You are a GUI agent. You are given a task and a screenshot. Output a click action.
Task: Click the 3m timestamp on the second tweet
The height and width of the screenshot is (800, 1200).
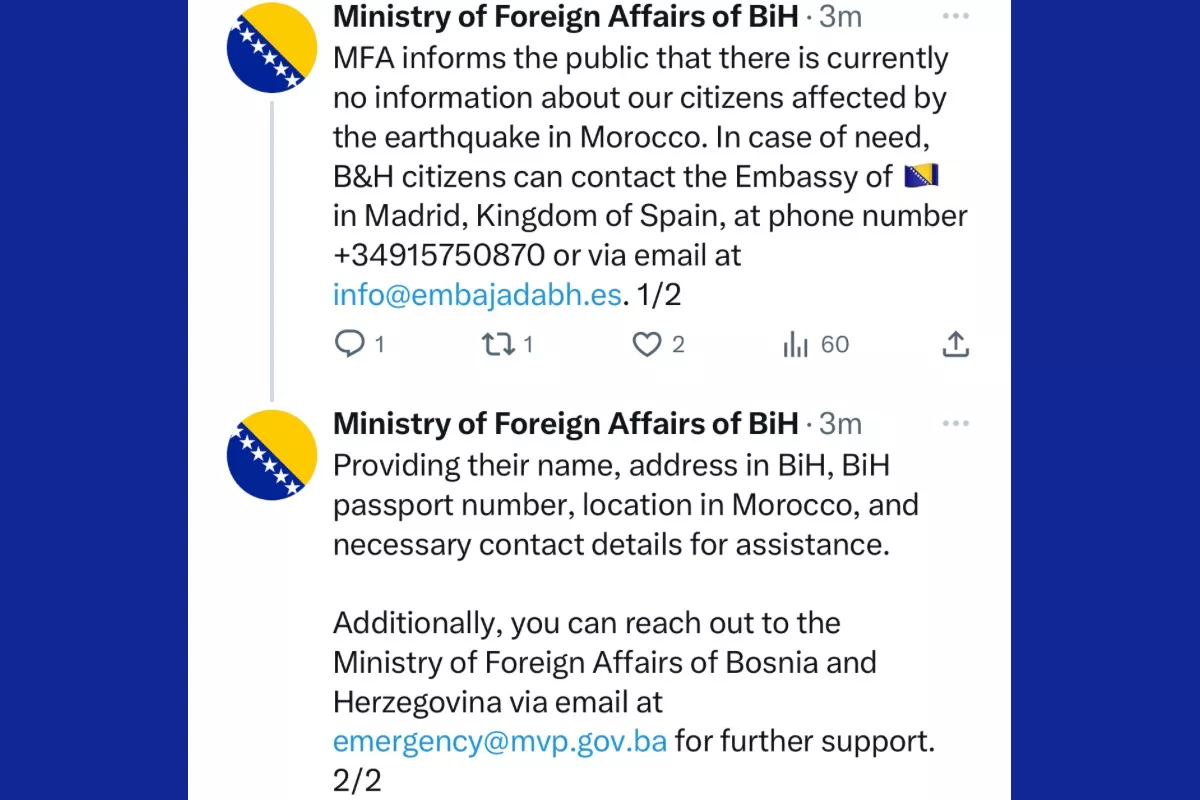(x=840, y=424)
